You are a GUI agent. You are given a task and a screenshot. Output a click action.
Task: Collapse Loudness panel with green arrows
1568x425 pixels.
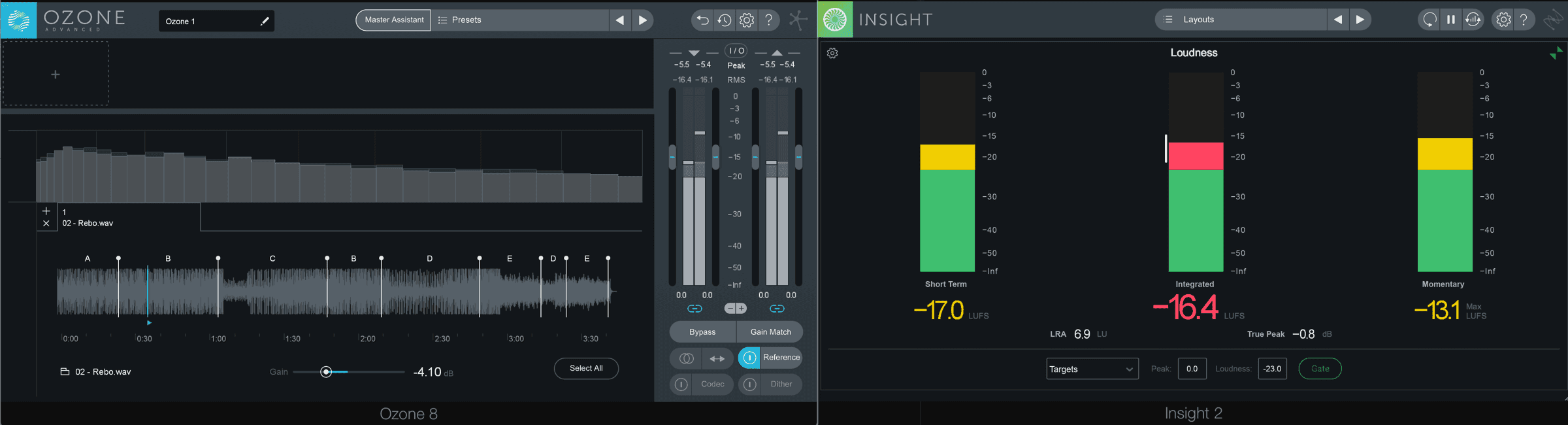[1556, 53]
